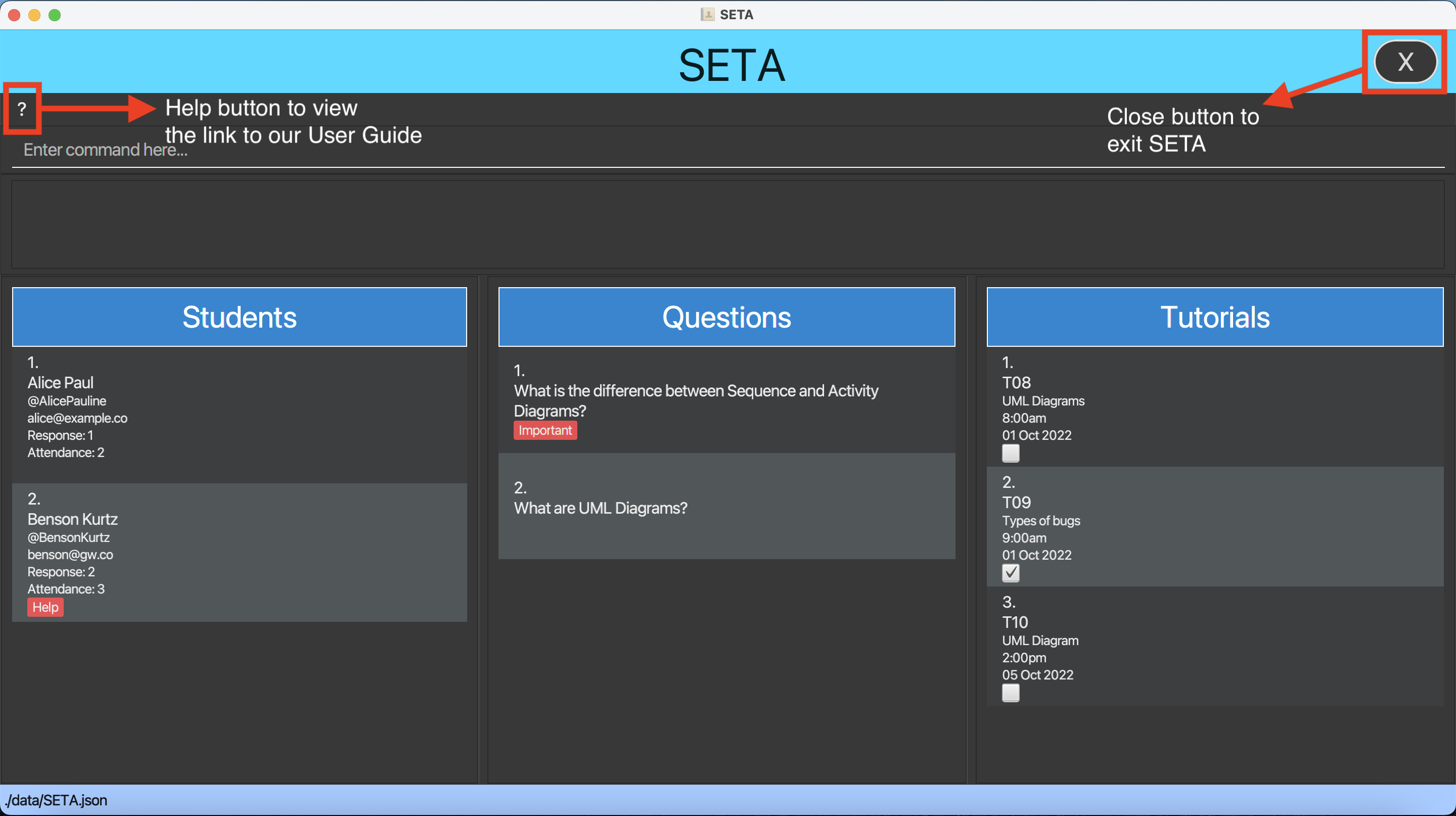Click the SETA title bar app icon

[708, 15]
